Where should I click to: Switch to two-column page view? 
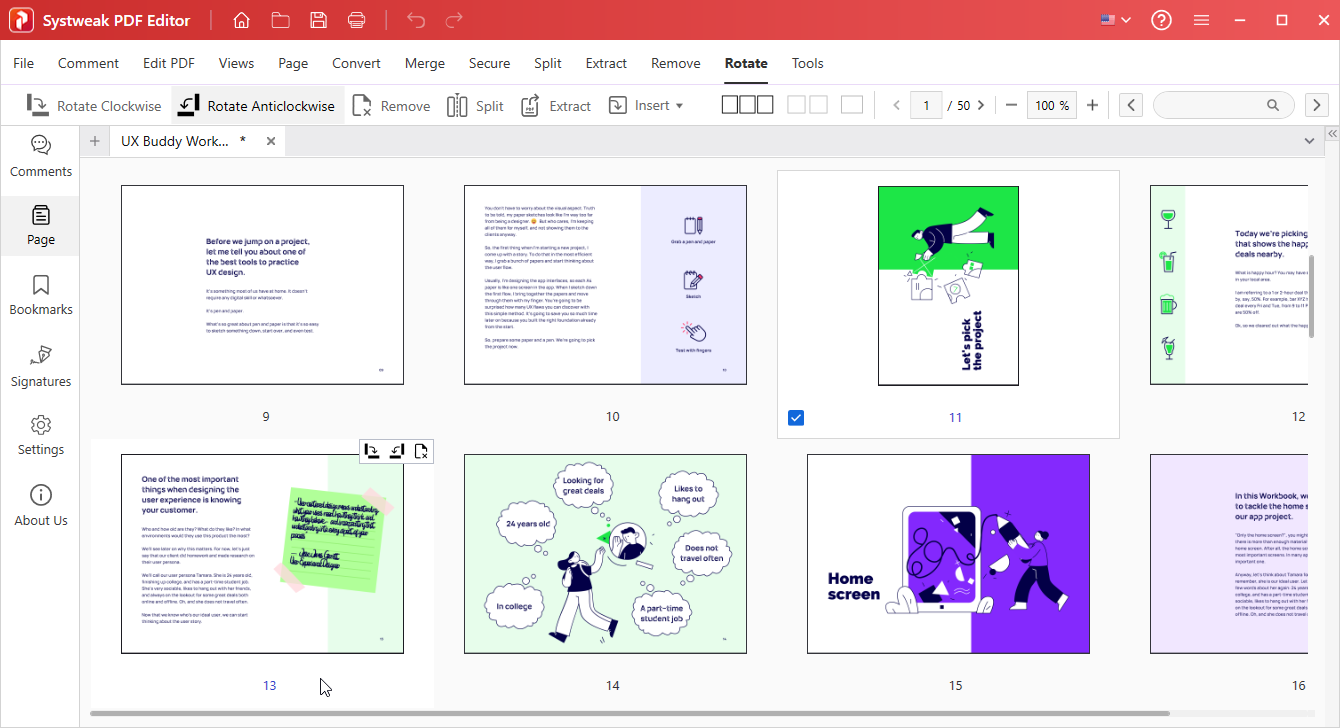807,105
